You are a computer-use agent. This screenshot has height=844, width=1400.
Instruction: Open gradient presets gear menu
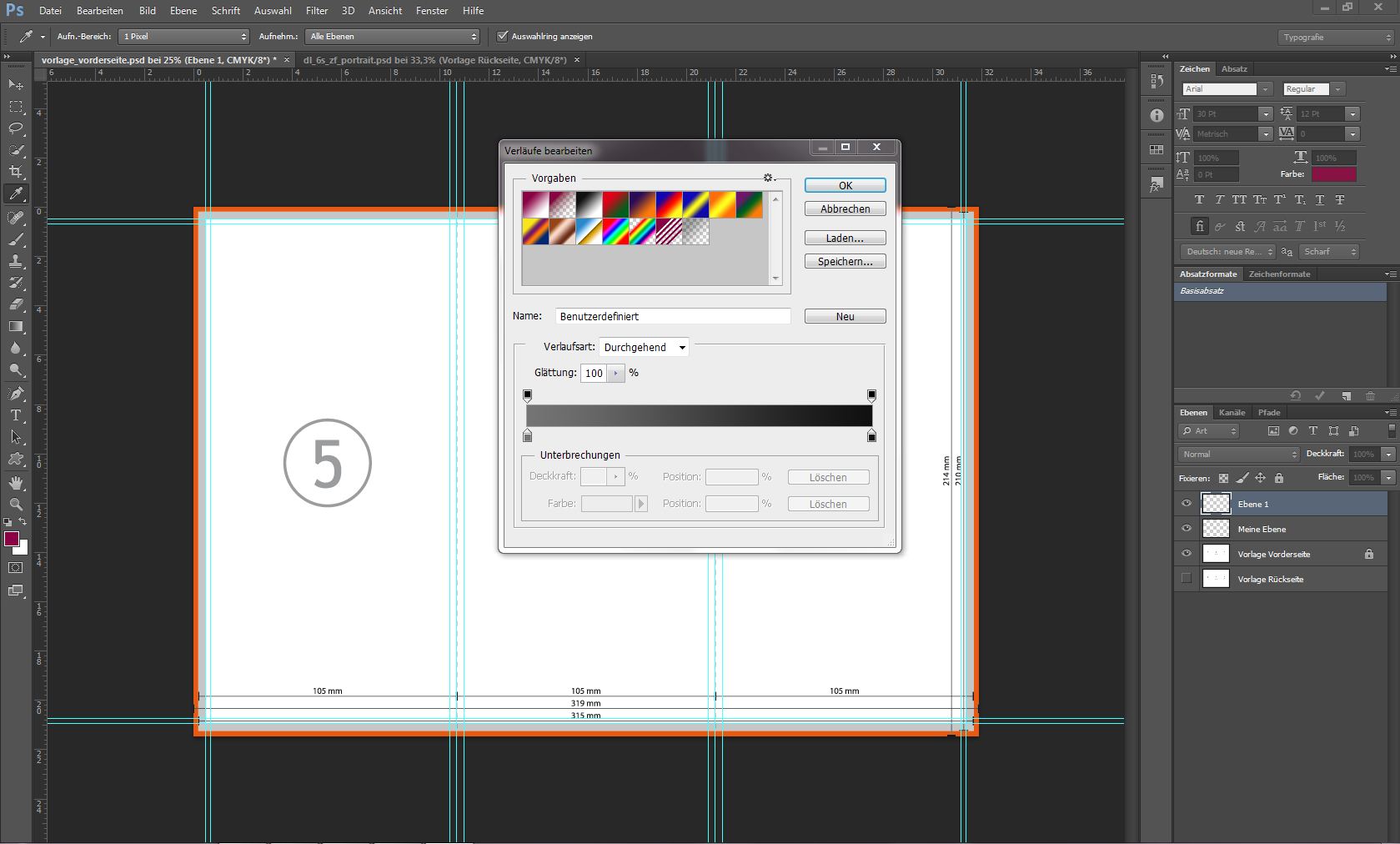coord(768,178)
